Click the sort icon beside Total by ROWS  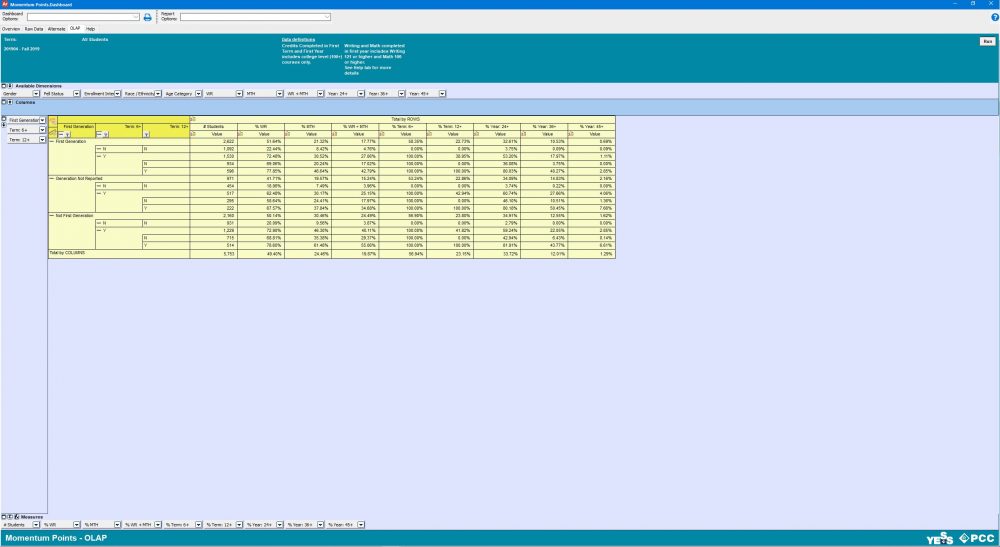click(x=193, y=119)
